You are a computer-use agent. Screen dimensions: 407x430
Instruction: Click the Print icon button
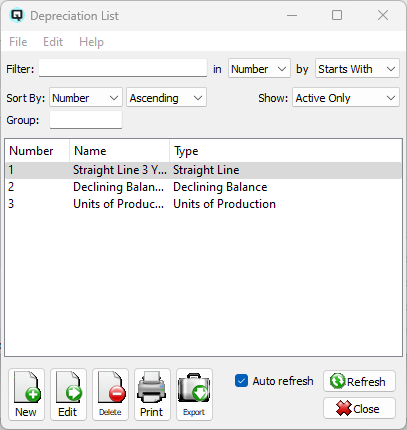[x=152, y=394]
